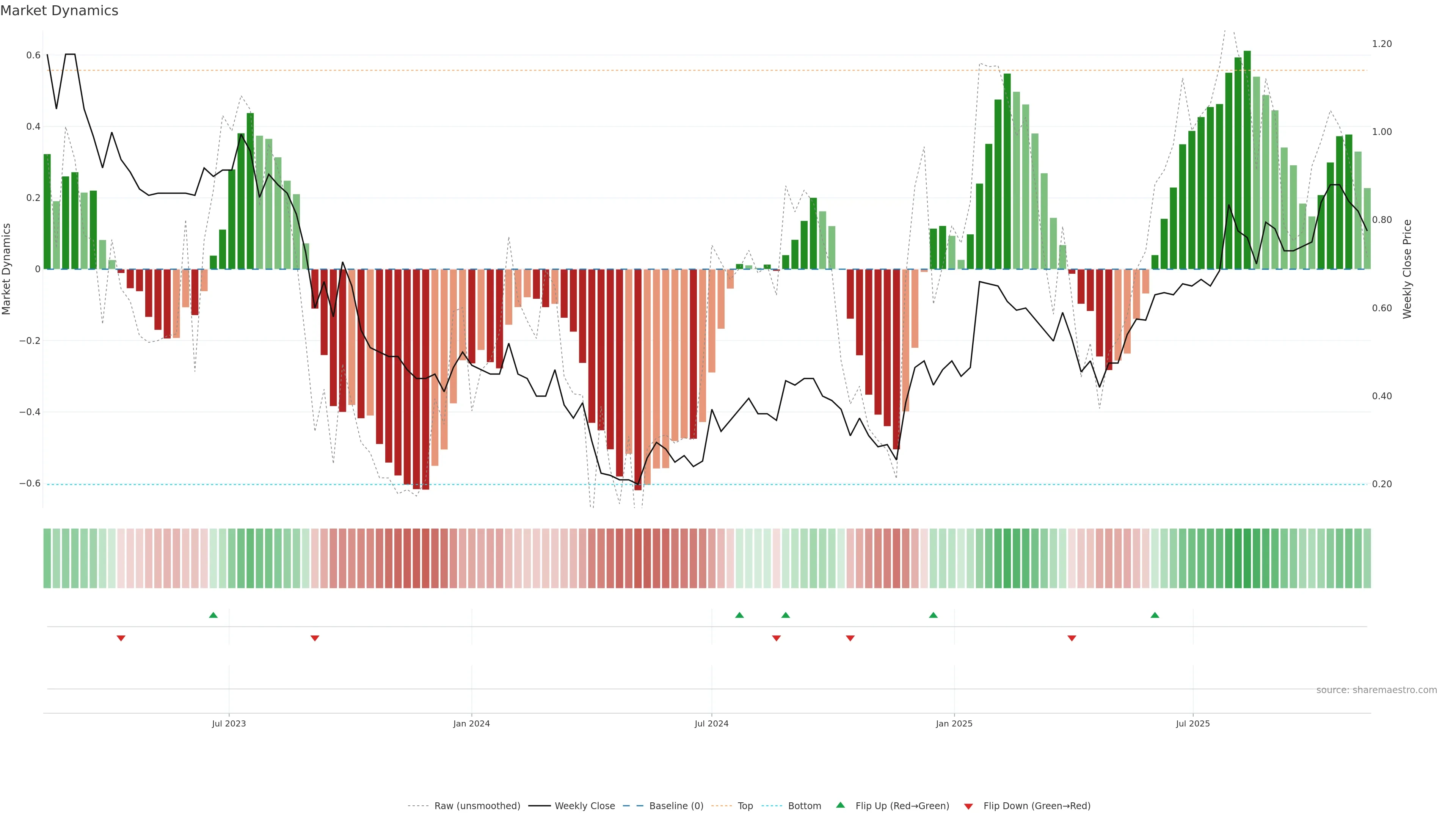Toggle the Top line legend entry

click(745, 806)
